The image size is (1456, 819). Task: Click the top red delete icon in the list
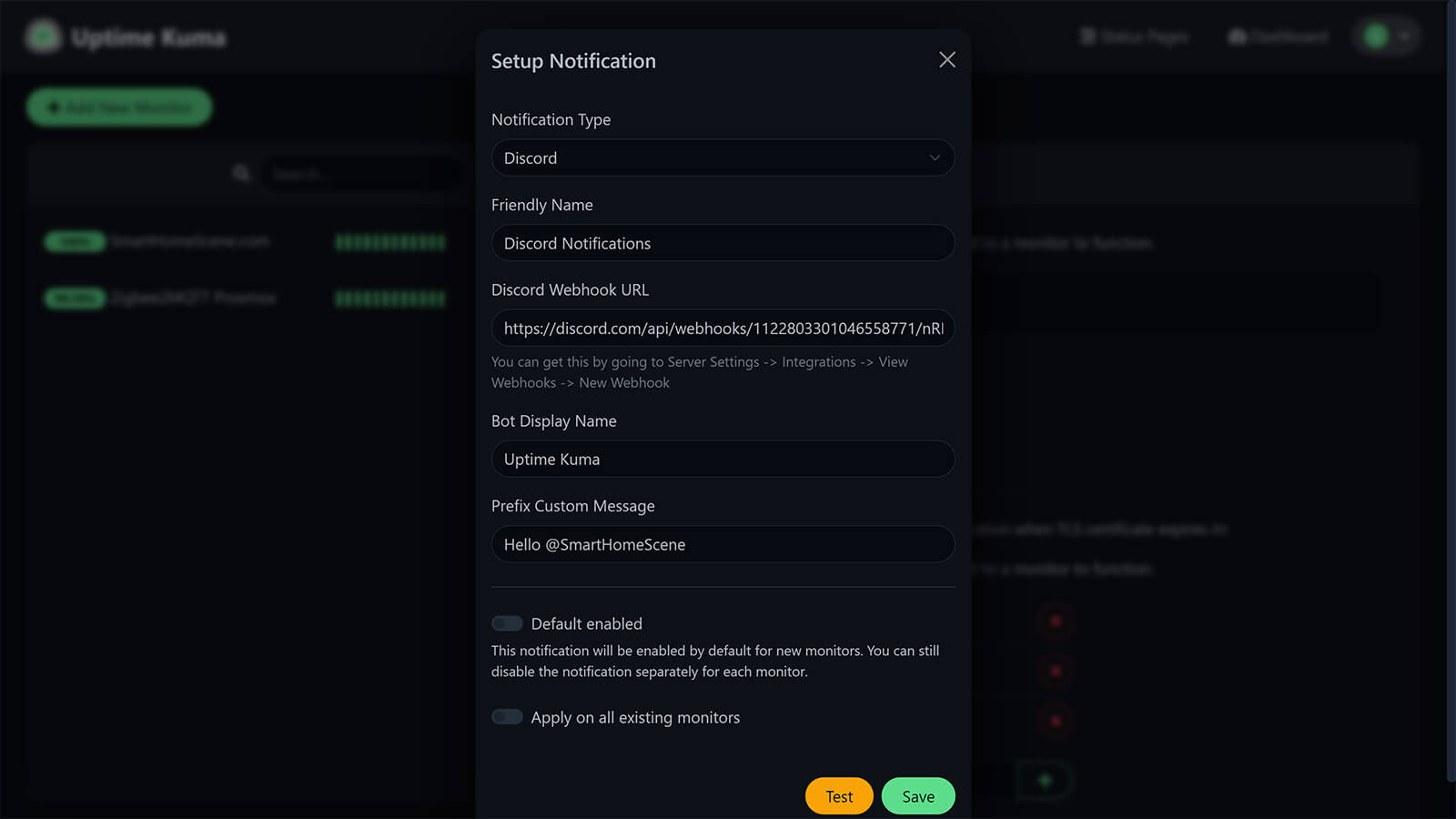pyautogui.click(x=1055, y=620)
